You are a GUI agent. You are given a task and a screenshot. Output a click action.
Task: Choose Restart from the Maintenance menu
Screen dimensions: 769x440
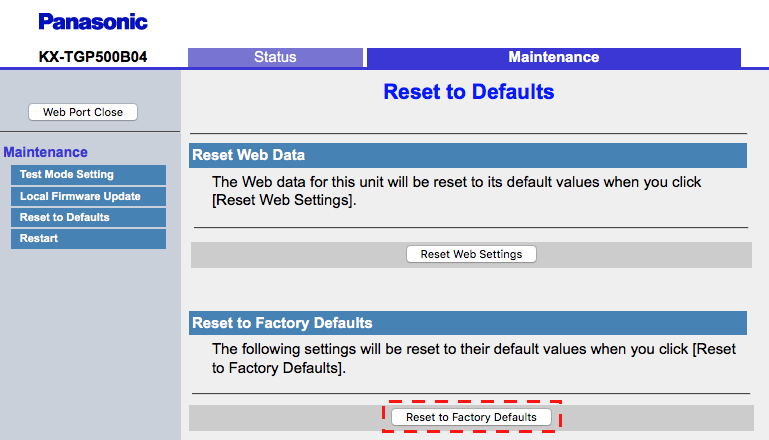tap(88, 238)
